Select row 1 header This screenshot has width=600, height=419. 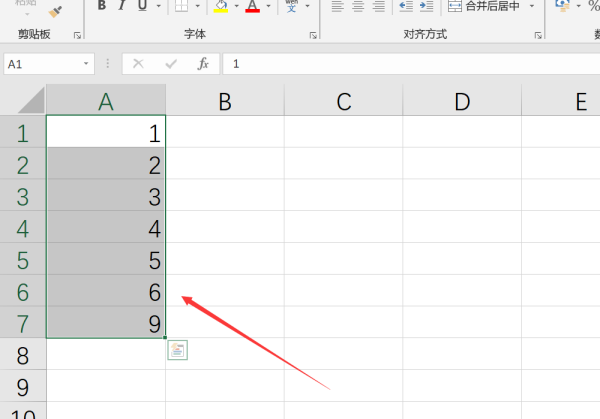click(x=23, y=132)
